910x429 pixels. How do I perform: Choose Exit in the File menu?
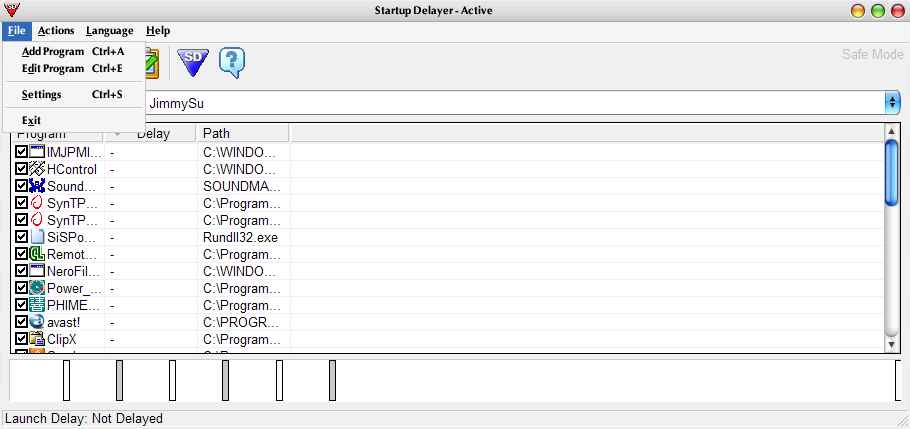point(73,120)
